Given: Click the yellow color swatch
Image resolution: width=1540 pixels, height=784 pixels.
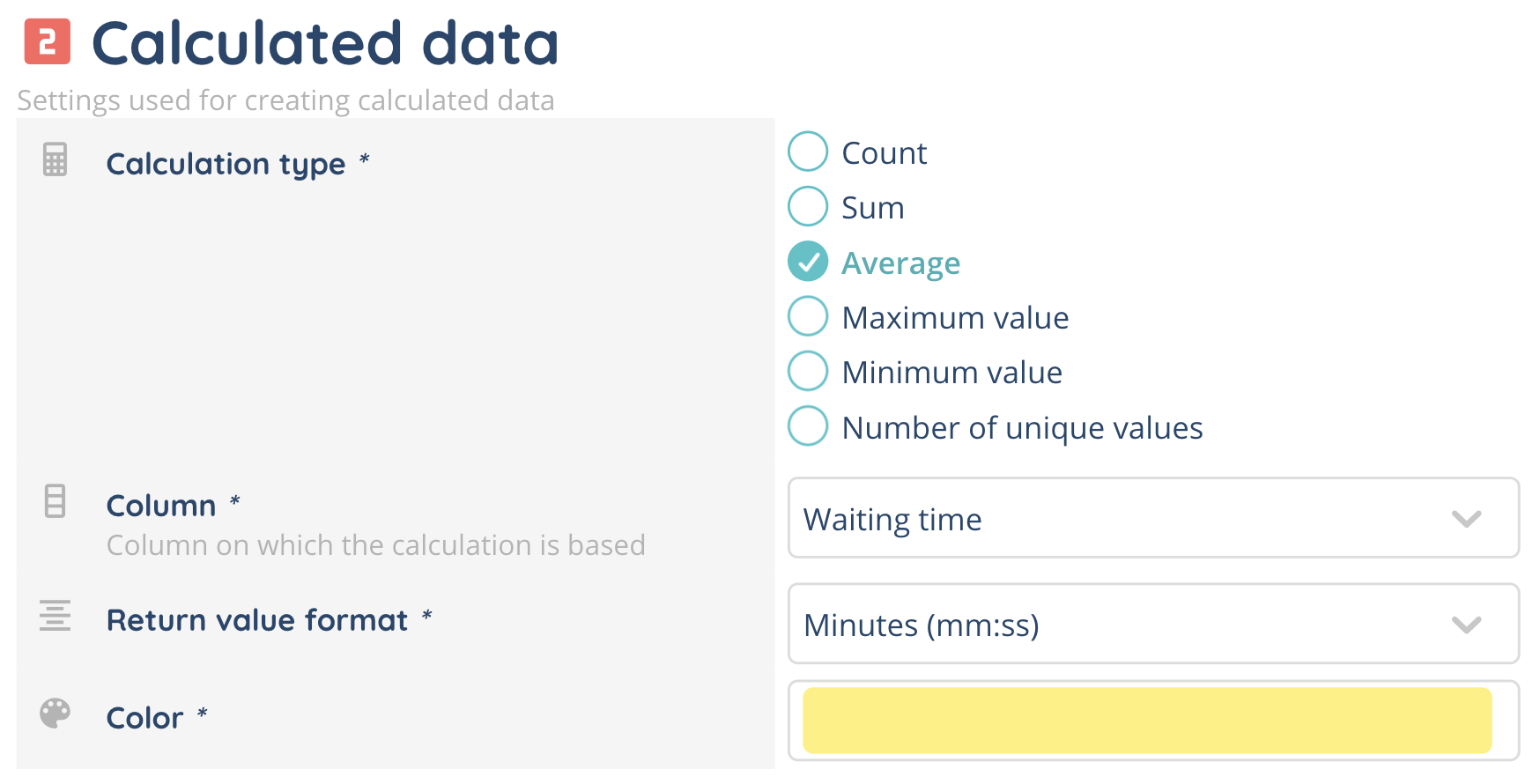Looking at the screenshot, I should pos(1146,721).
